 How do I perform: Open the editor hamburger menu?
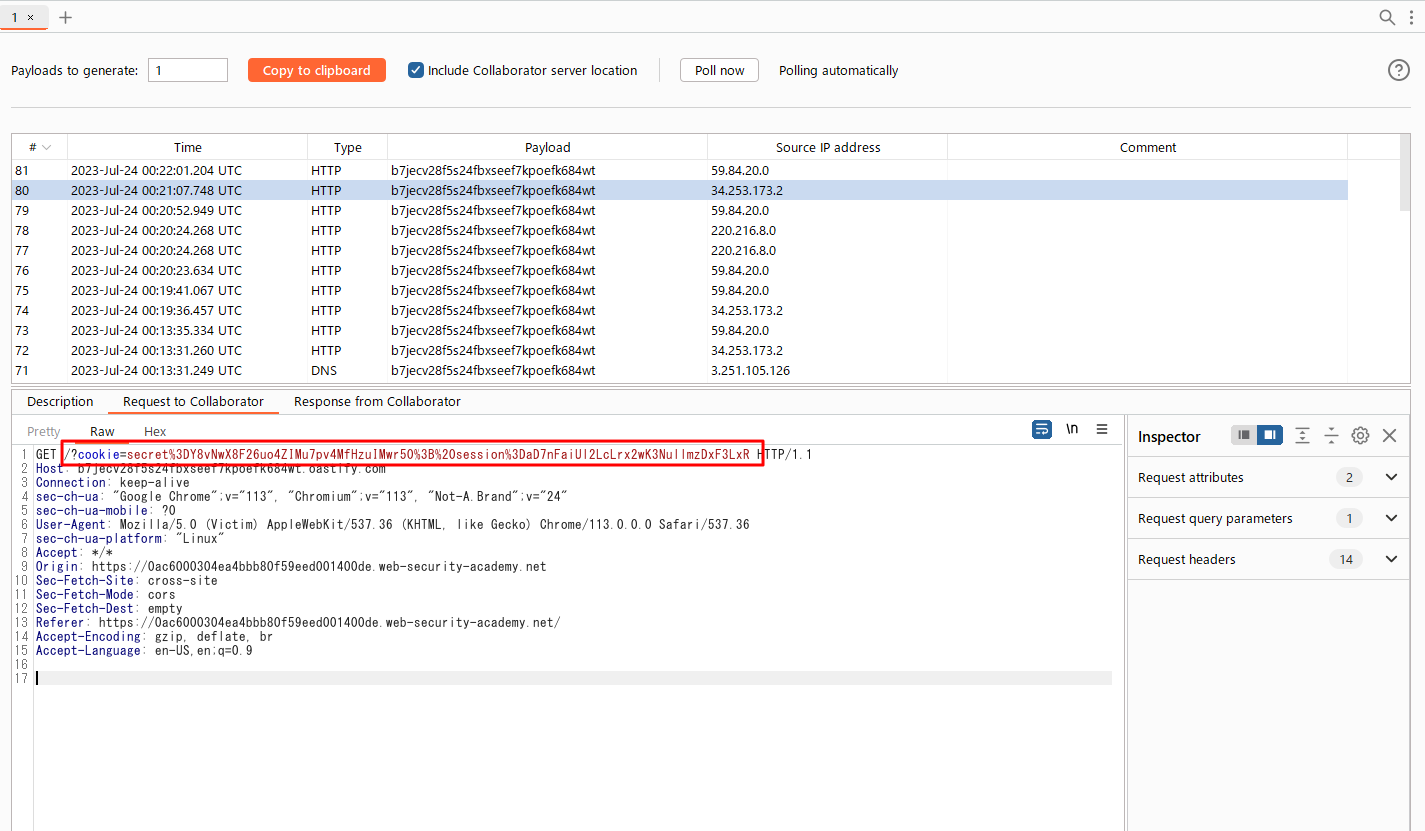click(1102, 429)
